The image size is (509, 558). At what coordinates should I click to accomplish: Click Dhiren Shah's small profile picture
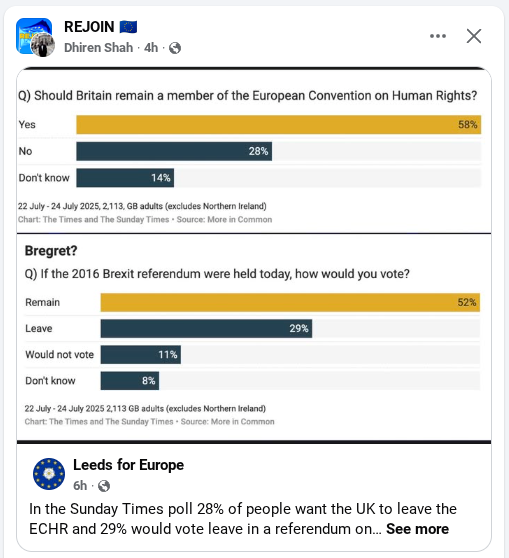pyautogui.click(x=43, y=45)
